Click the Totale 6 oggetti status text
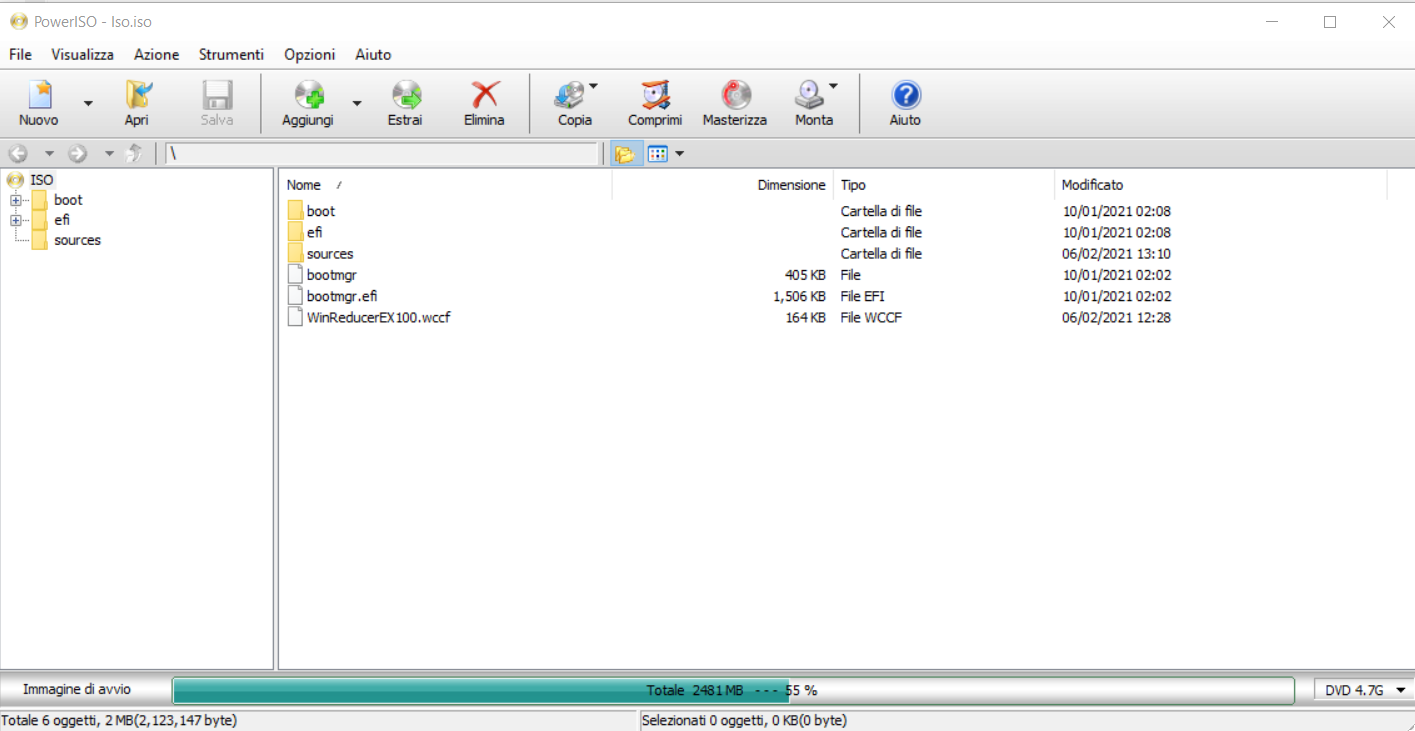 click(x=119, y=720)
